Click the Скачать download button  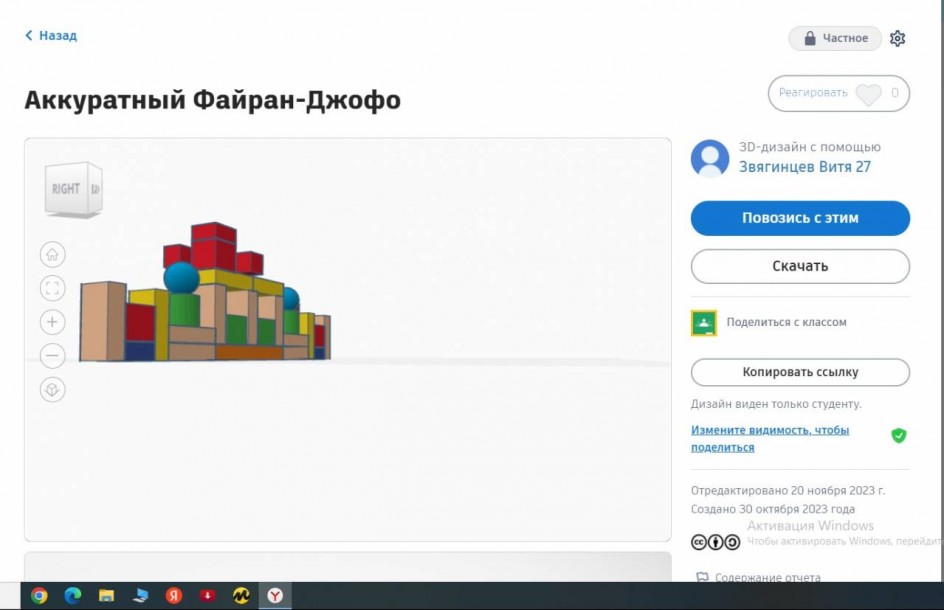pyautogui.click(x=800, y=266)
